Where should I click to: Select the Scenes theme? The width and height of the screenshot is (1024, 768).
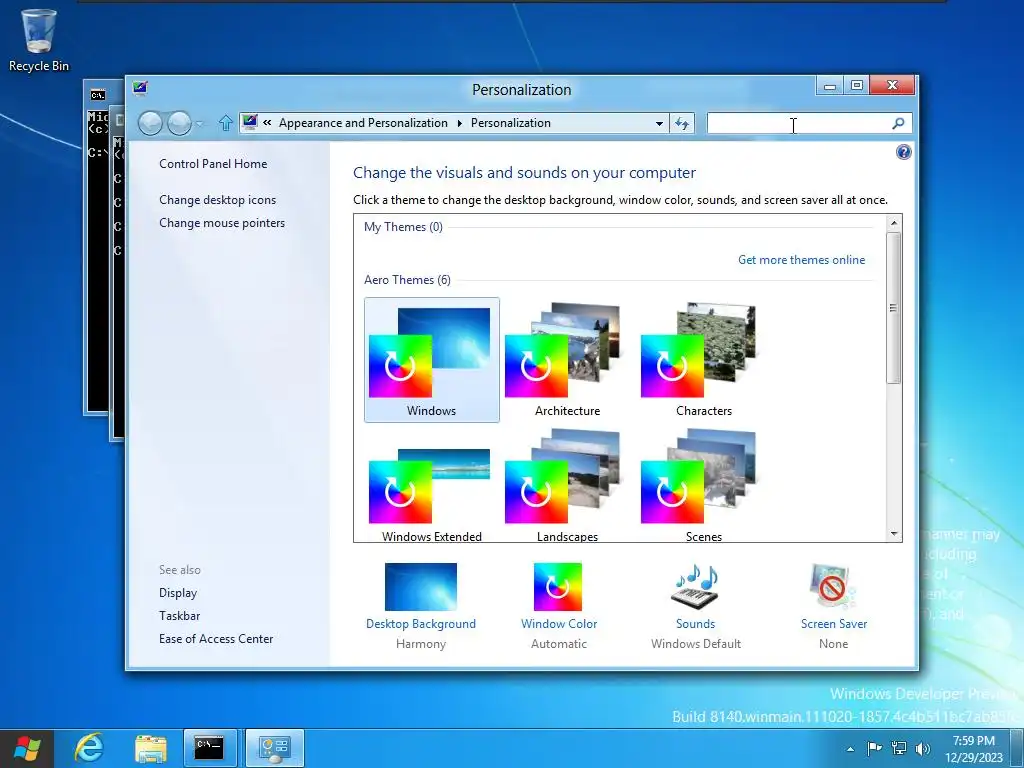(x=703, y=487)
